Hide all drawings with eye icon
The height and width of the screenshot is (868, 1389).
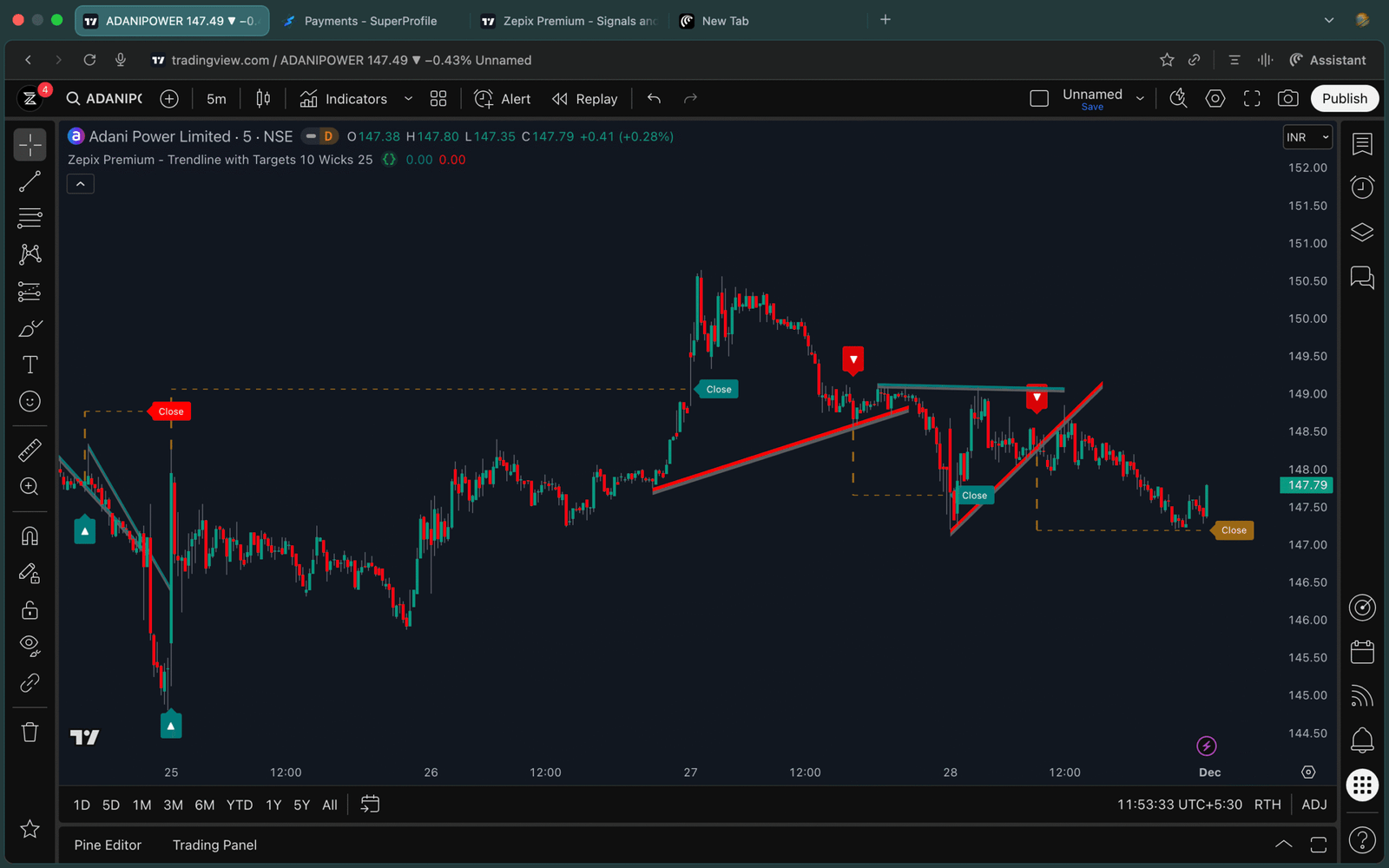click(30, 645)
